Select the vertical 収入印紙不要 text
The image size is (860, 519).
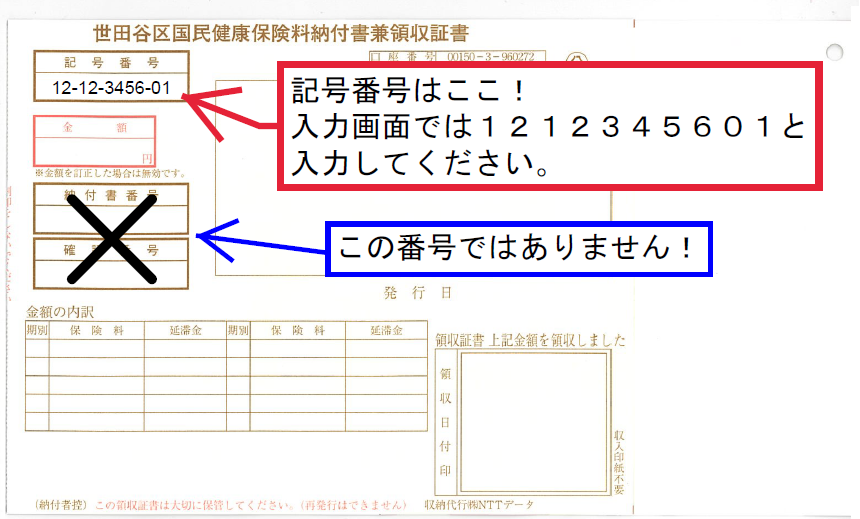point(619,462)
